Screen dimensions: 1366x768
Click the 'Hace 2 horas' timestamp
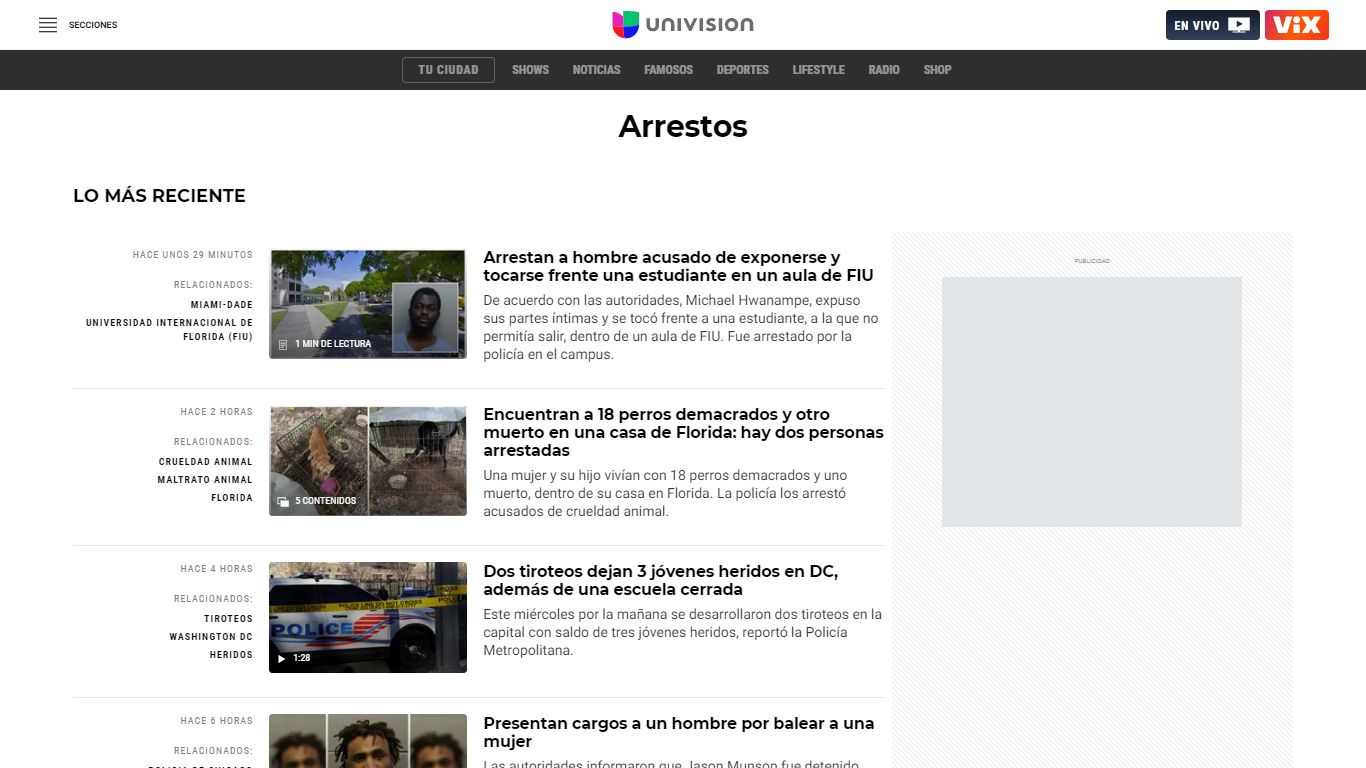tap(217, 412)
